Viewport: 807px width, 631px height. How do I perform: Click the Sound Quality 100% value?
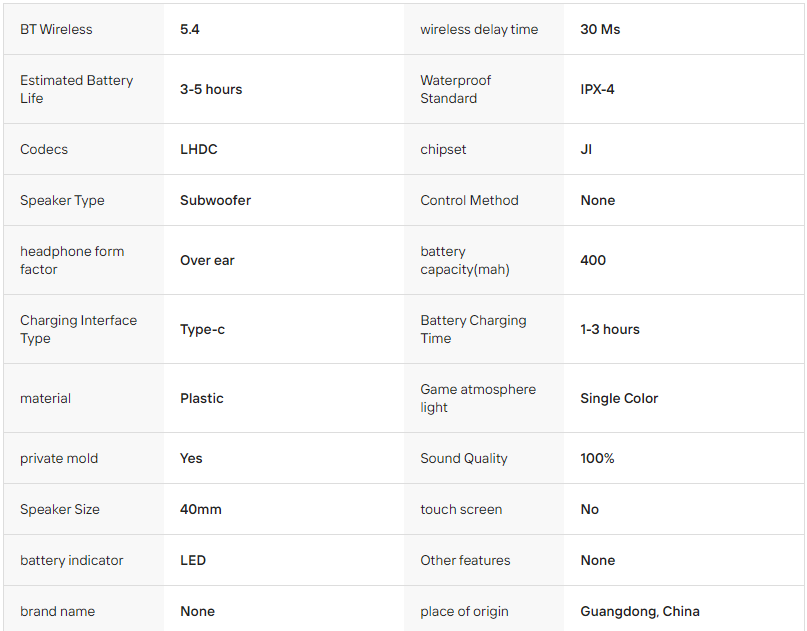tap(597, 458)
